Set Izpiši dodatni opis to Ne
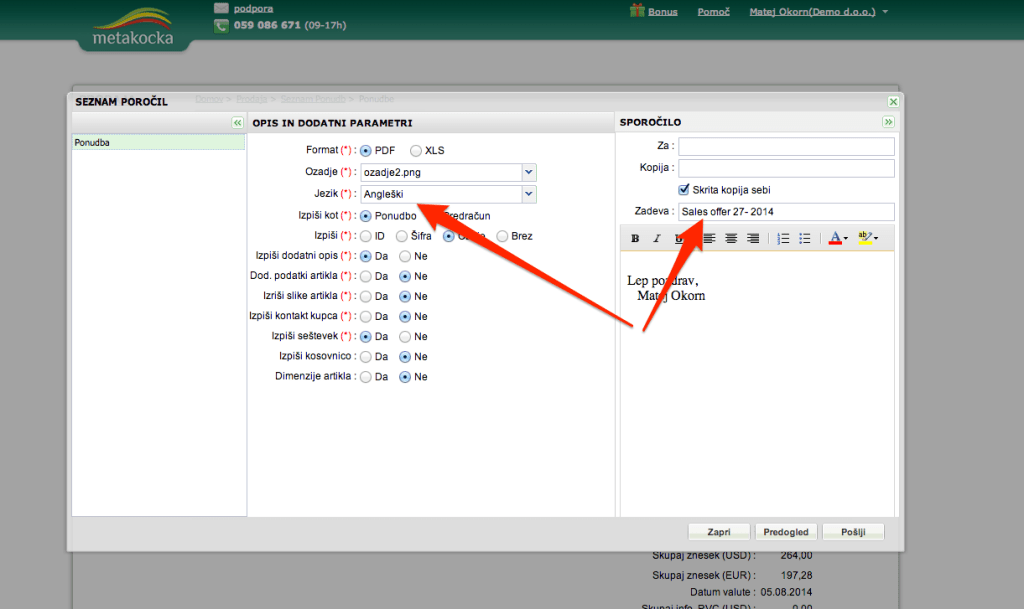The height and width of the screenshot is (609, 1024). coord(405,257)
